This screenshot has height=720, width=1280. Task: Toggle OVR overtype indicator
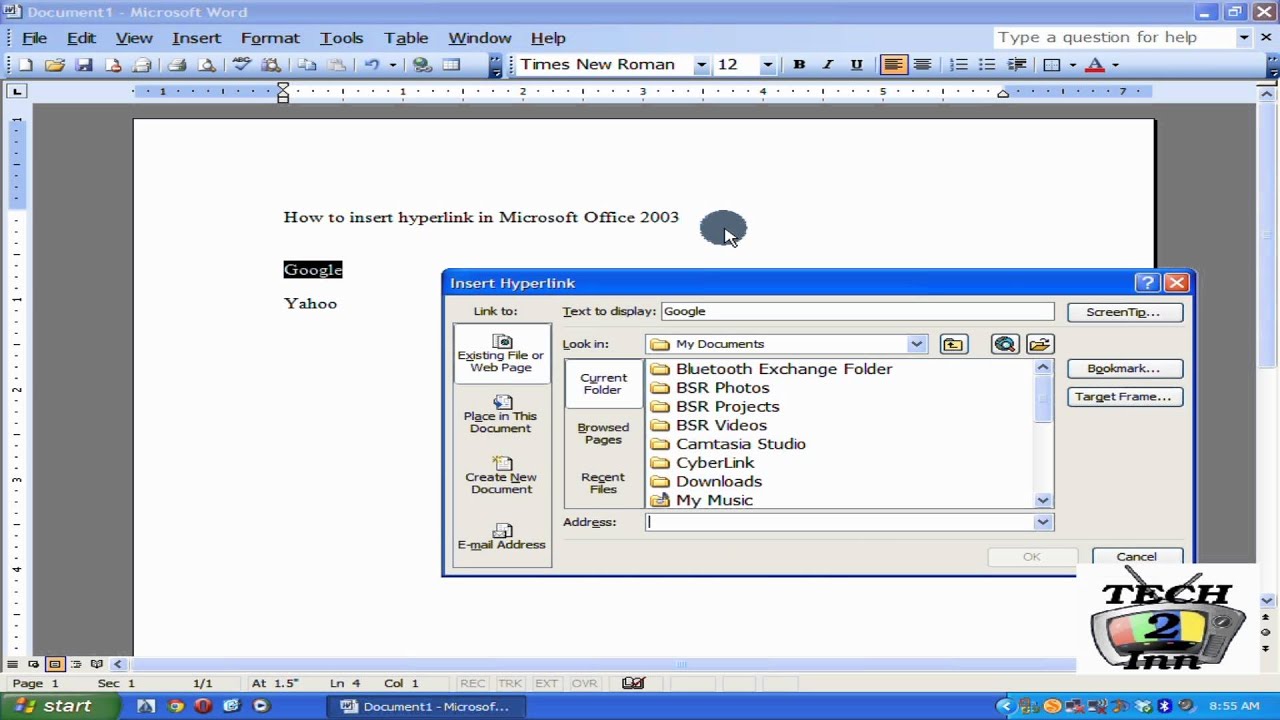(x=584, y=683)
